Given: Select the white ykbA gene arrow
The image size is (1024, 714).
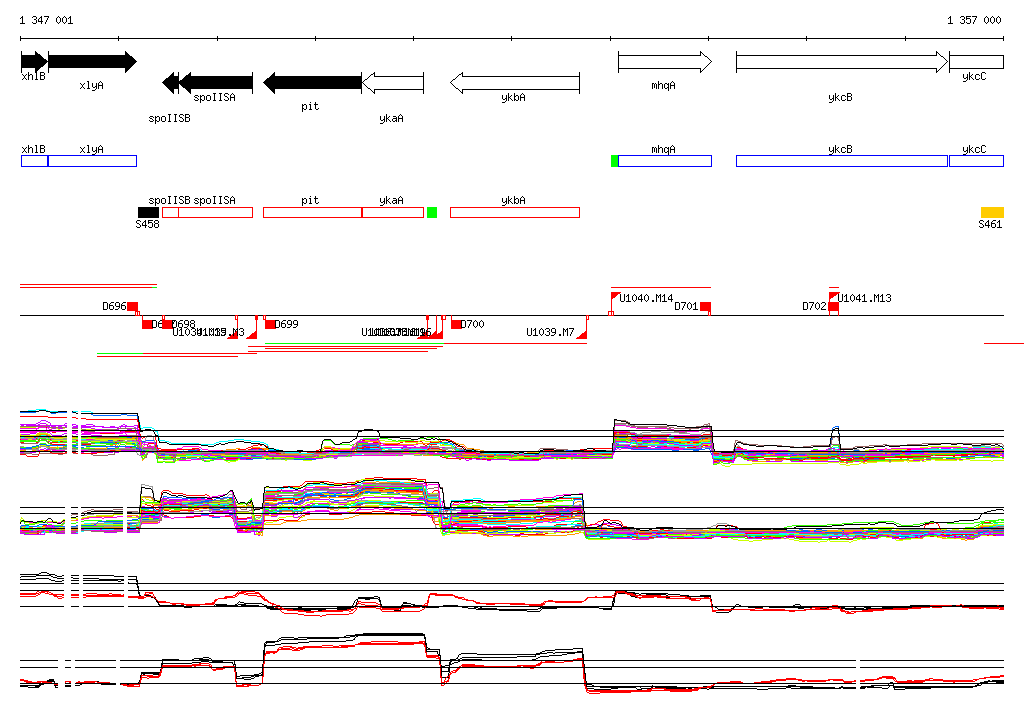Looking at the screenshot, I should [514, 83].
